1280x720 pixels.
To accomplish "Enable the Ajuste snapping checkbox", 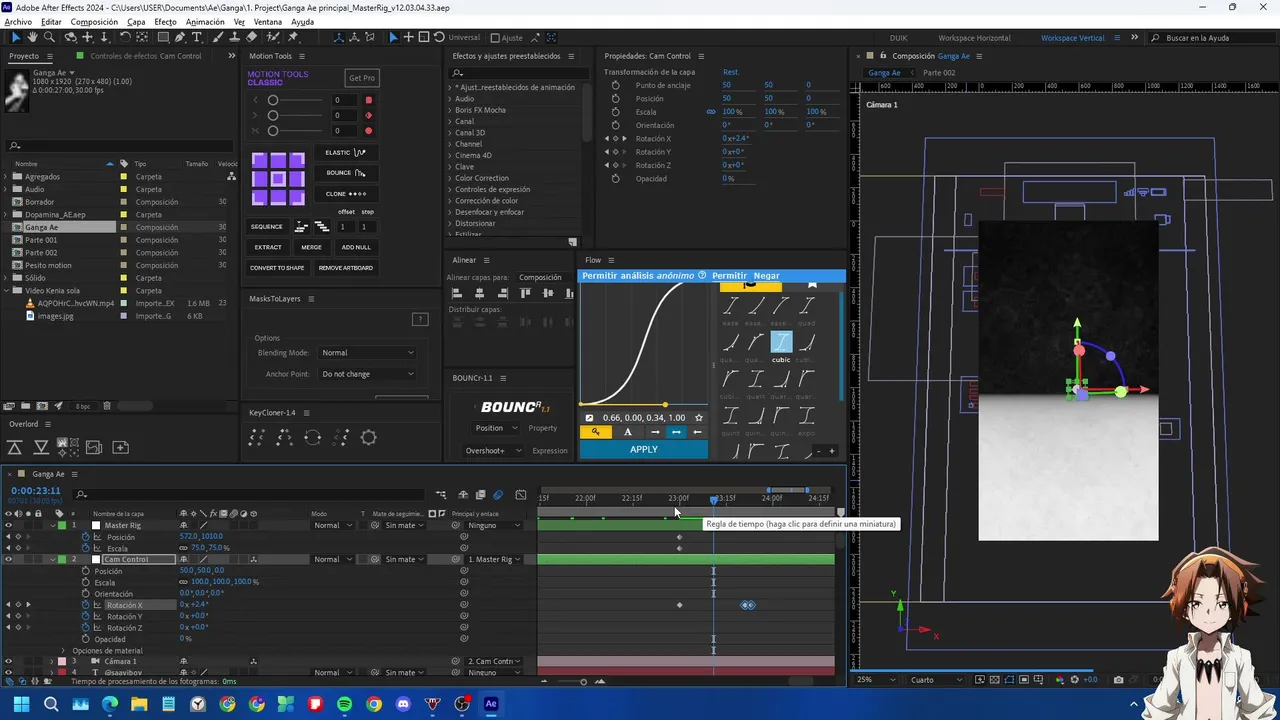I will pyautogui.click(x=494, y=38).
